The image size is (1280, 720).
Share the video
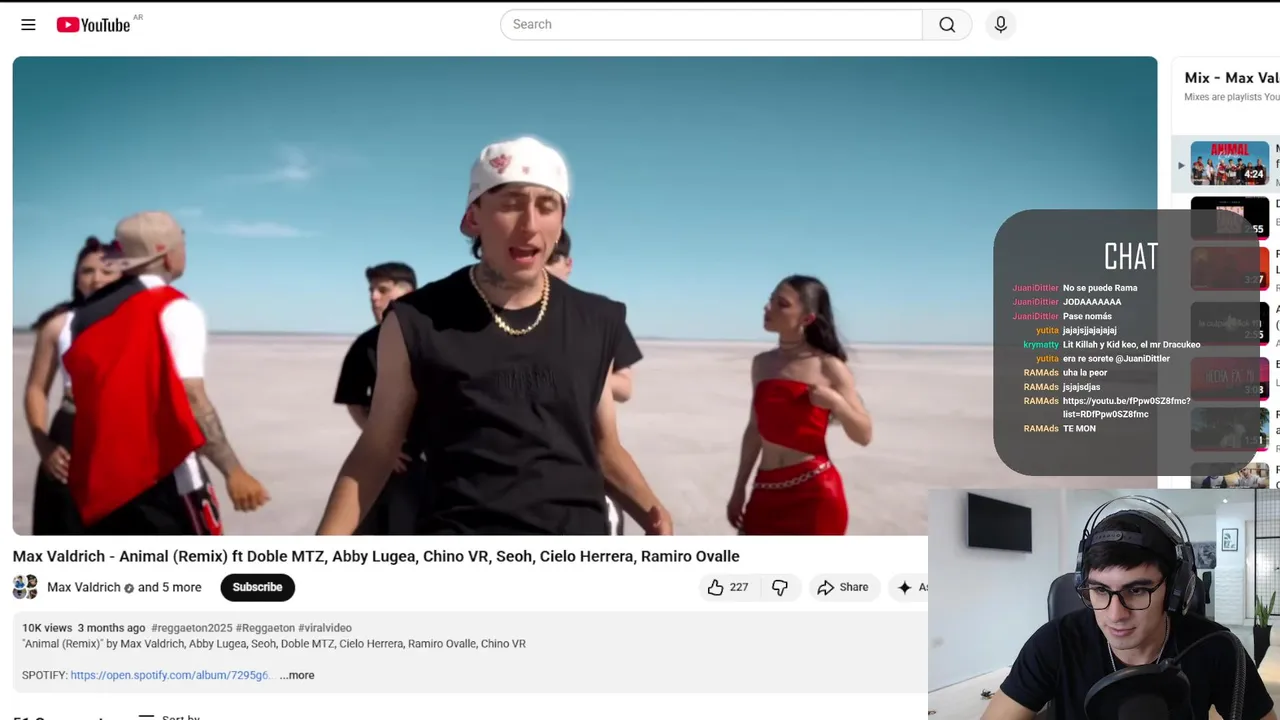(843, 587)
